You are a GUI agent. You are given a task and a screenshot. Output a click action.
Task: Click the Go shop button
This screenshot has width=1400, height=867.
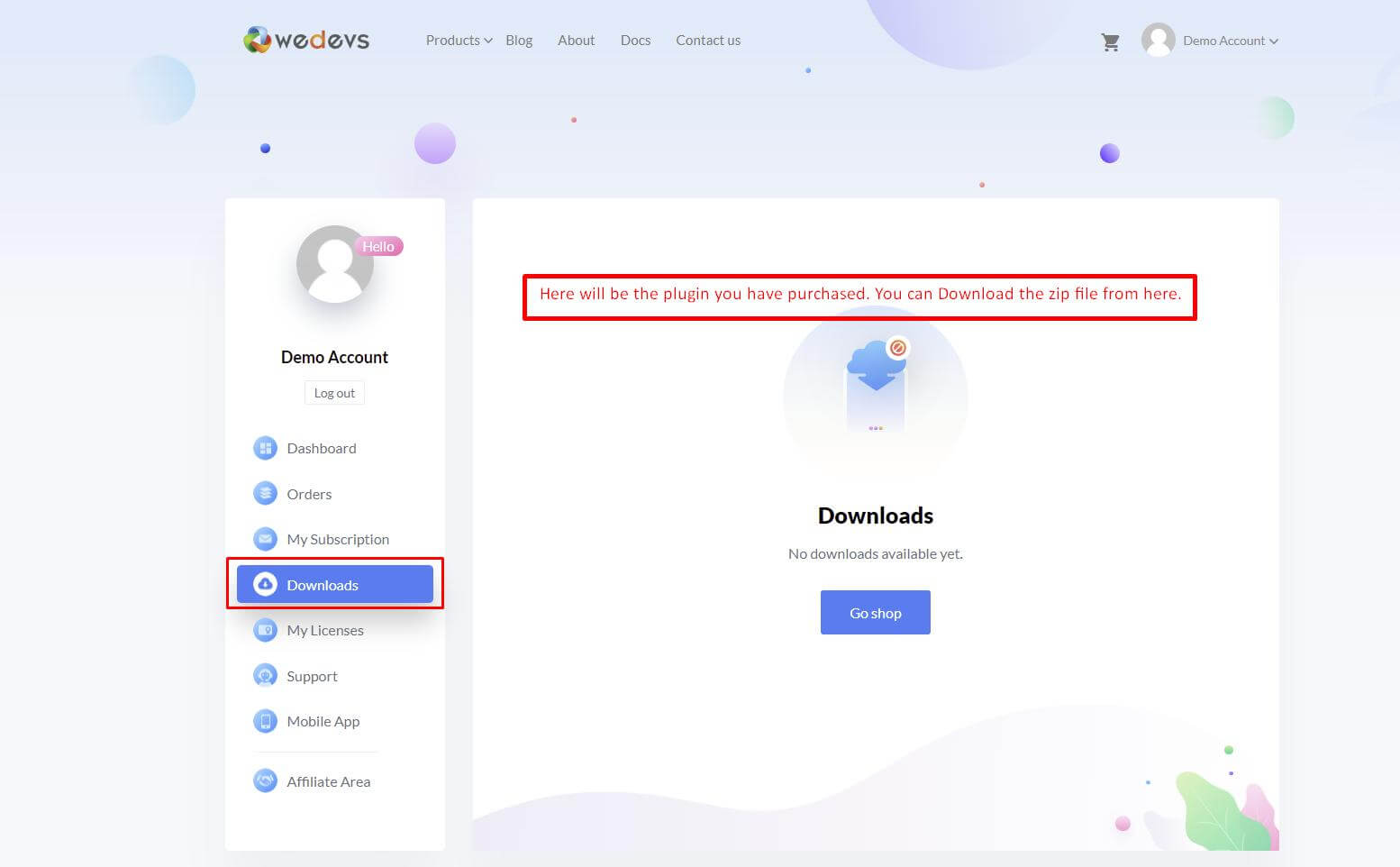click(x=875, y=612)
